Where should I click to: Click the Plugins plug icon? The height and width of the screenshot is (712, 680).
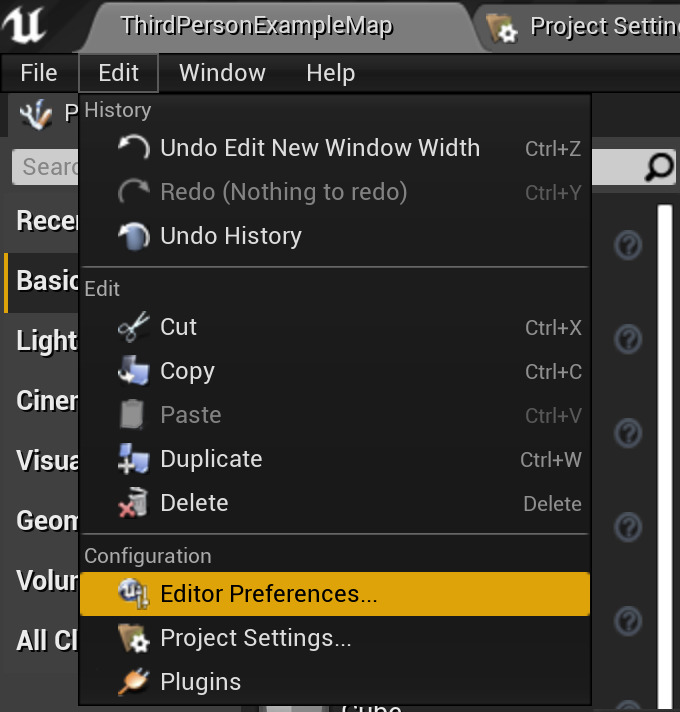133,682
